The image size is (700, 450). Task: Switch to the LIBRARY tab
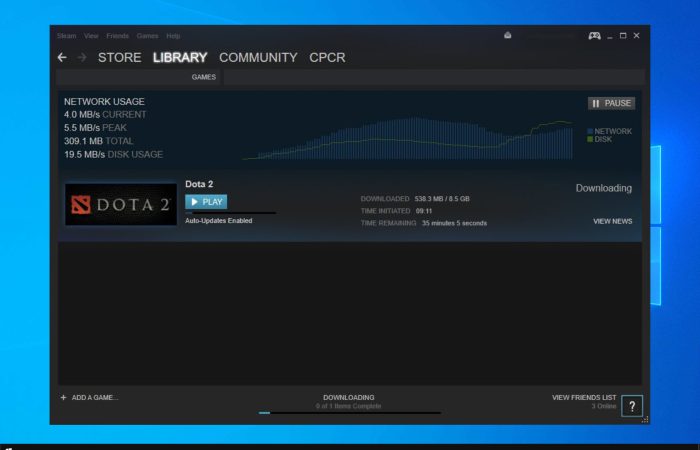pos(180,58)
